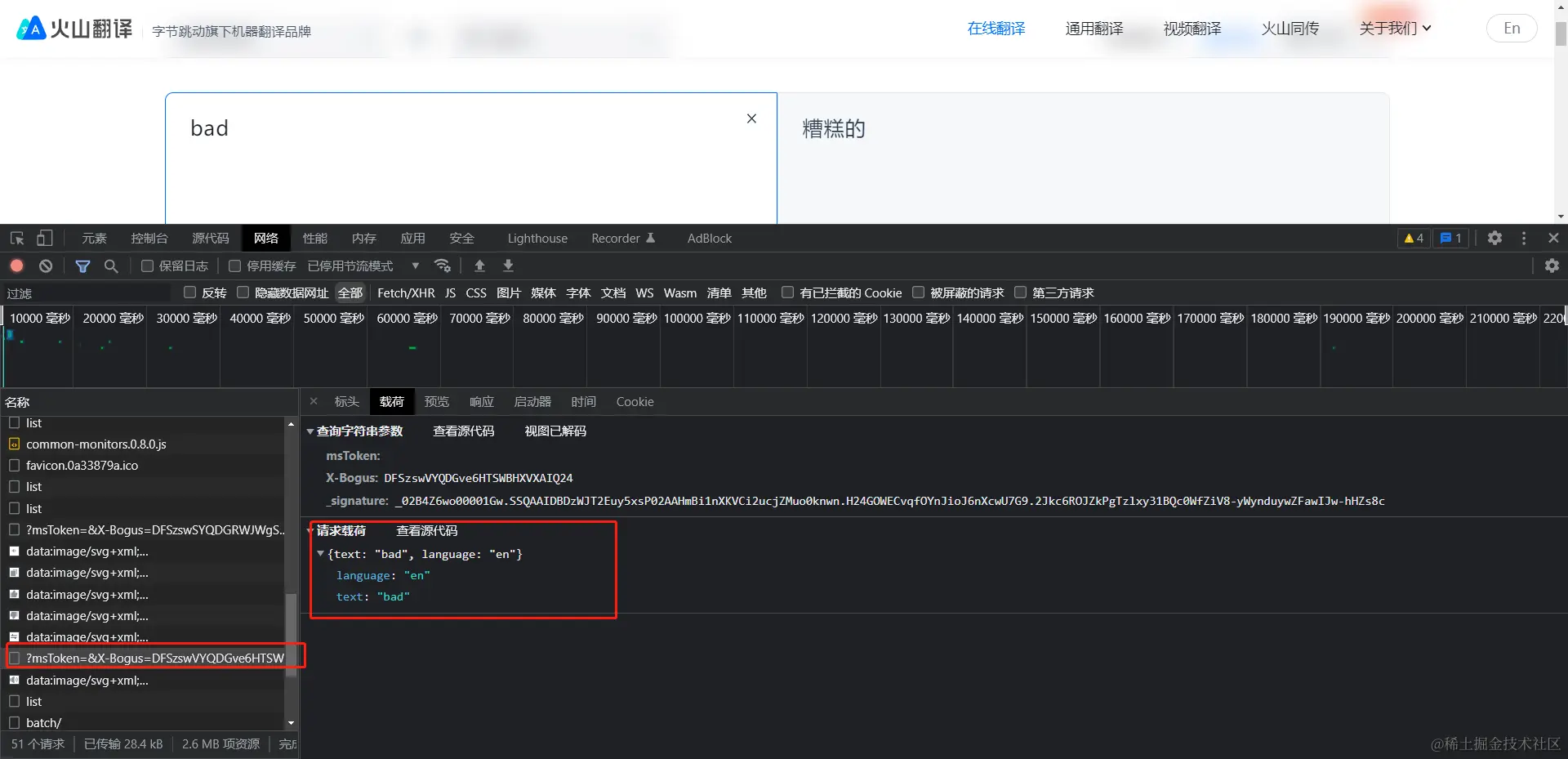Open the messages issues badge

point(1450,239)
